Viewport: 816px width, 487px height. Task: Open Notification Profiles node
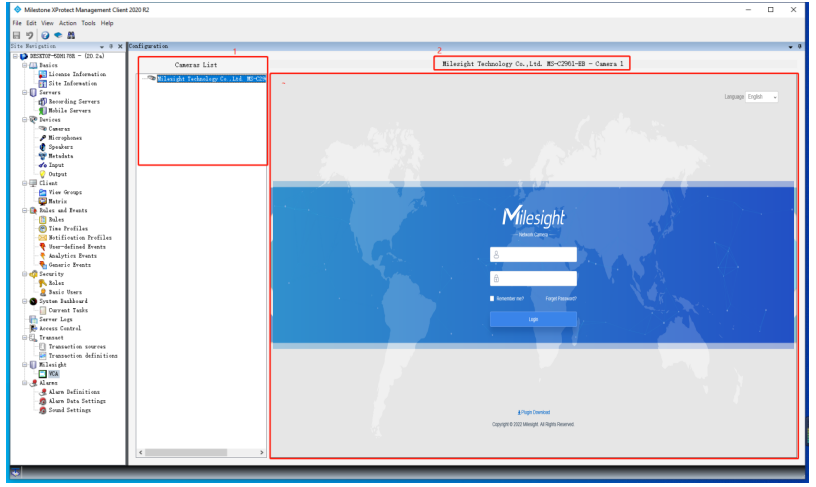(80, 238)
